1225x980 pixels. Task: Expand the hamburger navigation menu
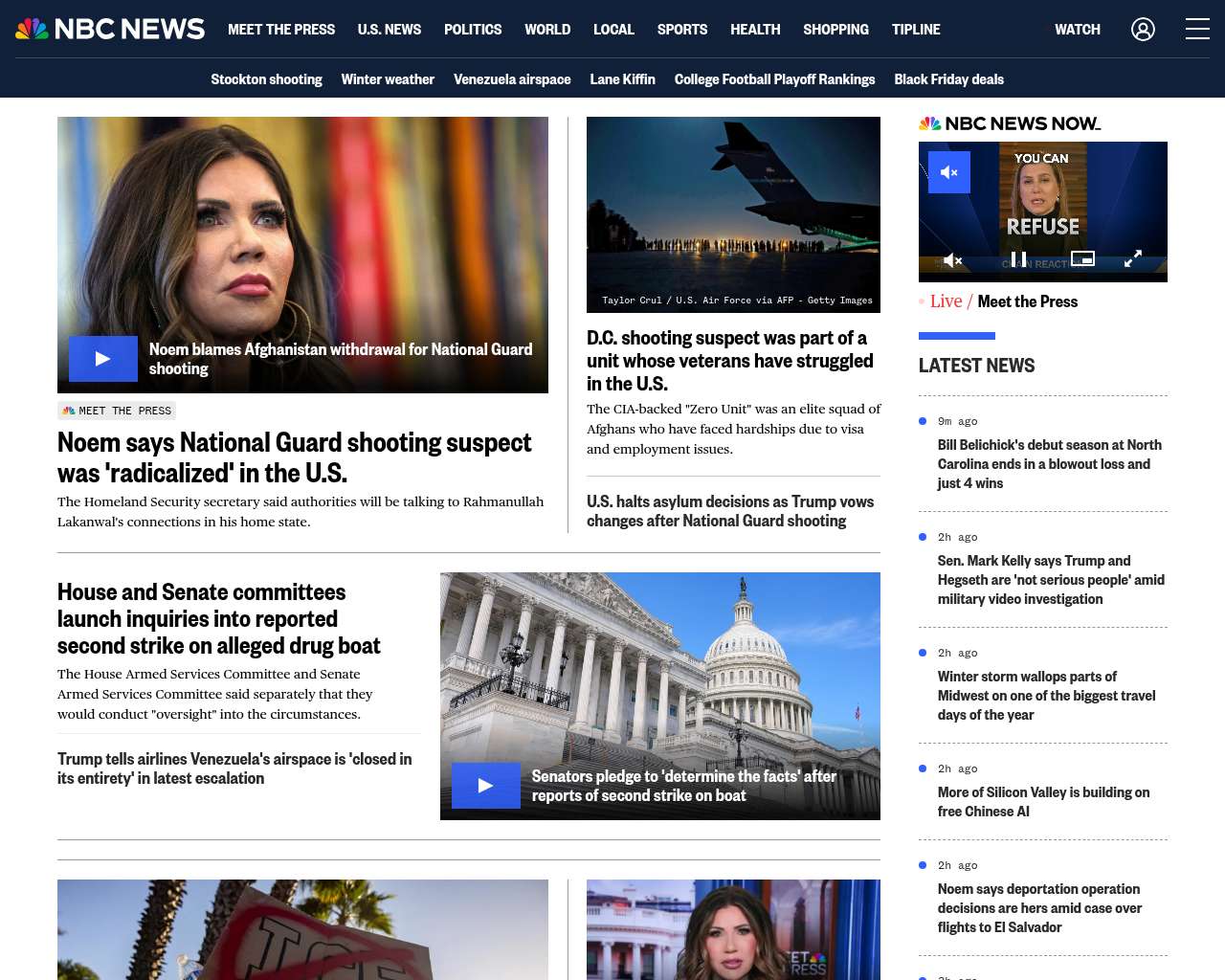[1197, 30]
